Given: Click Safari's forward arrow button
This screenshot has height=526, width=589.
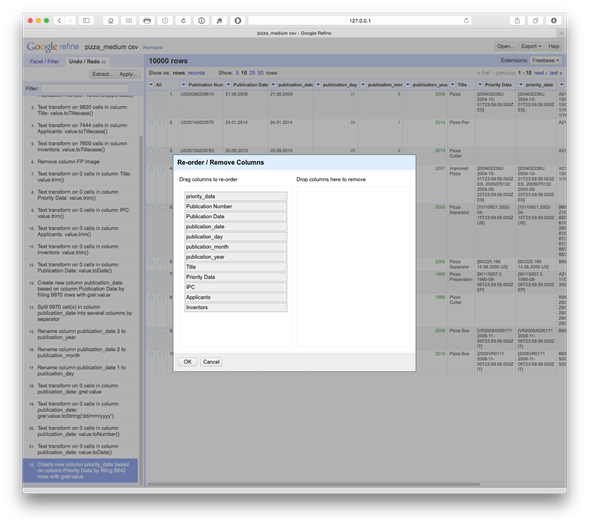Looking at the screenshot, I should point(70,21).
